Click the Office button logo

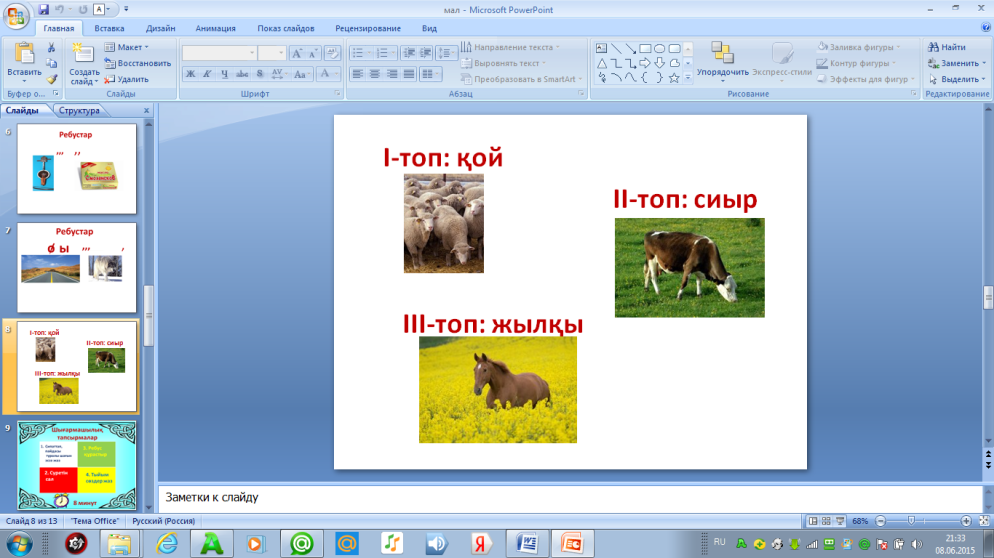(x=15, y=16)
